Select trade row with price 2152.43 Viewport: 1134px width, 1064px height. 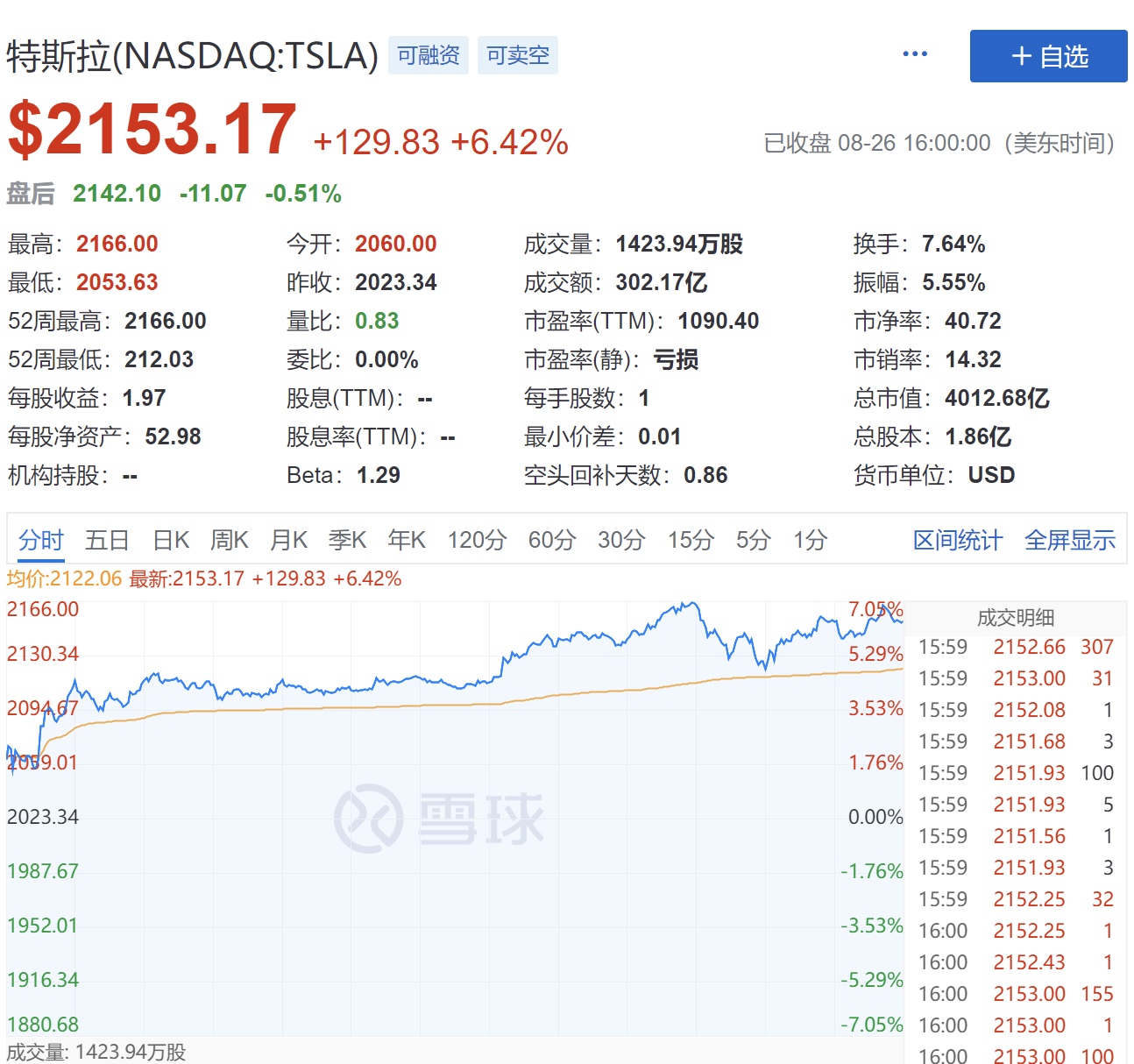tap(1016, 962)
